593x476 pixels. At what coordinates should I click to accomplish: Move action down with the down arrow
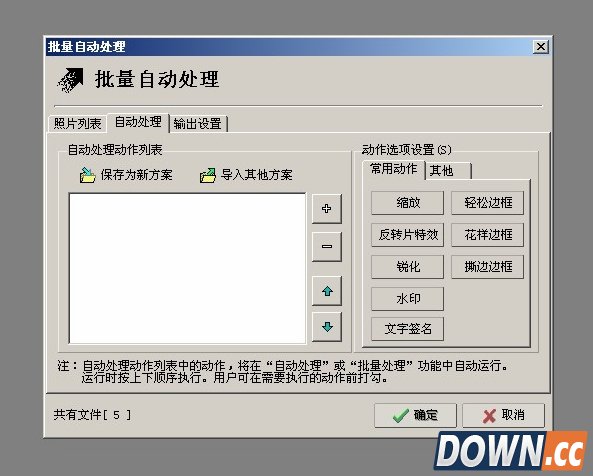click(x=327, y=327)
